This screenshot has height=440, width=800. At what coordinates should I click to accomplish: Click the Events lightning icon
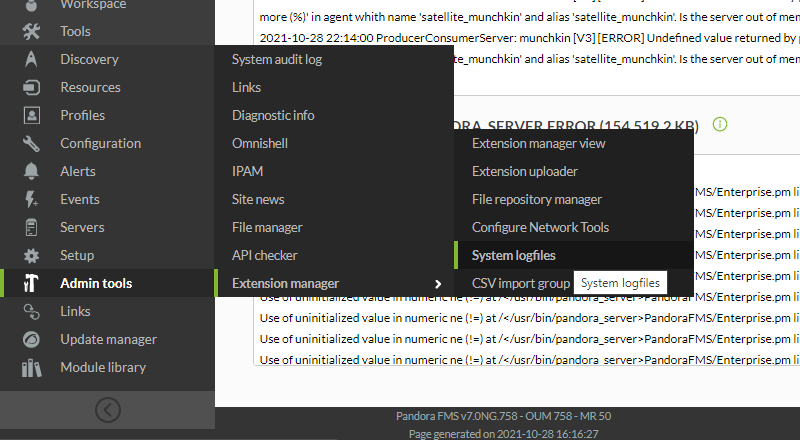pos(31,199)
